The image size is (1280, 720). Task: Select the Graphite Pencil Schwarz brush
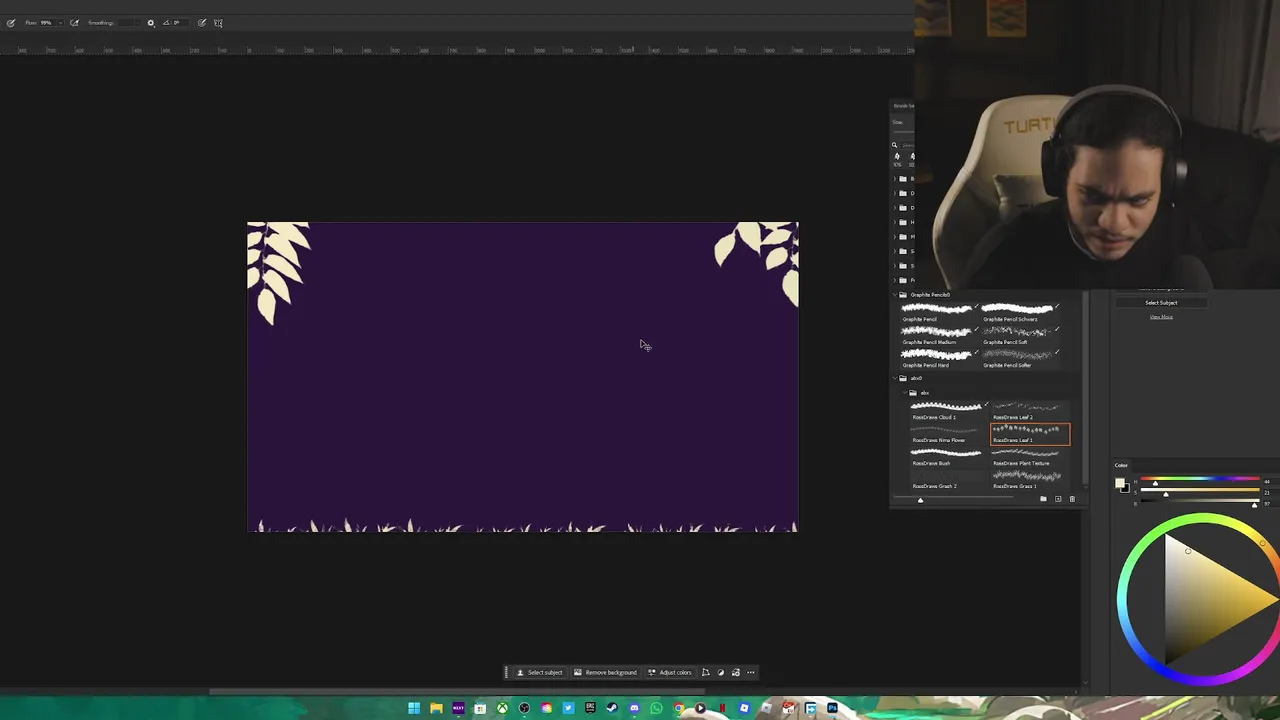pos(1020,312)
